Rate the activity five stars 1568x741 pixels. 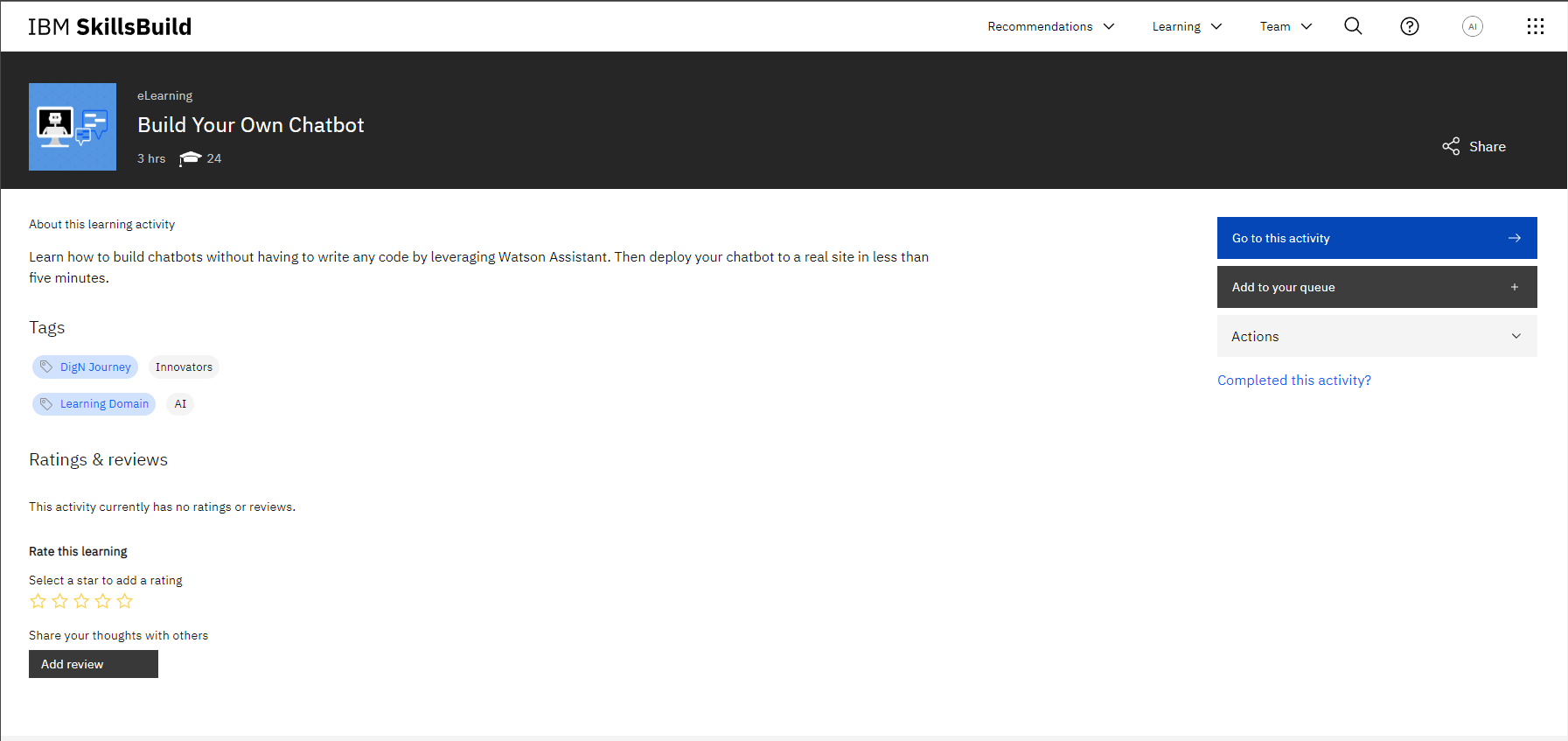tap(125, 601)
